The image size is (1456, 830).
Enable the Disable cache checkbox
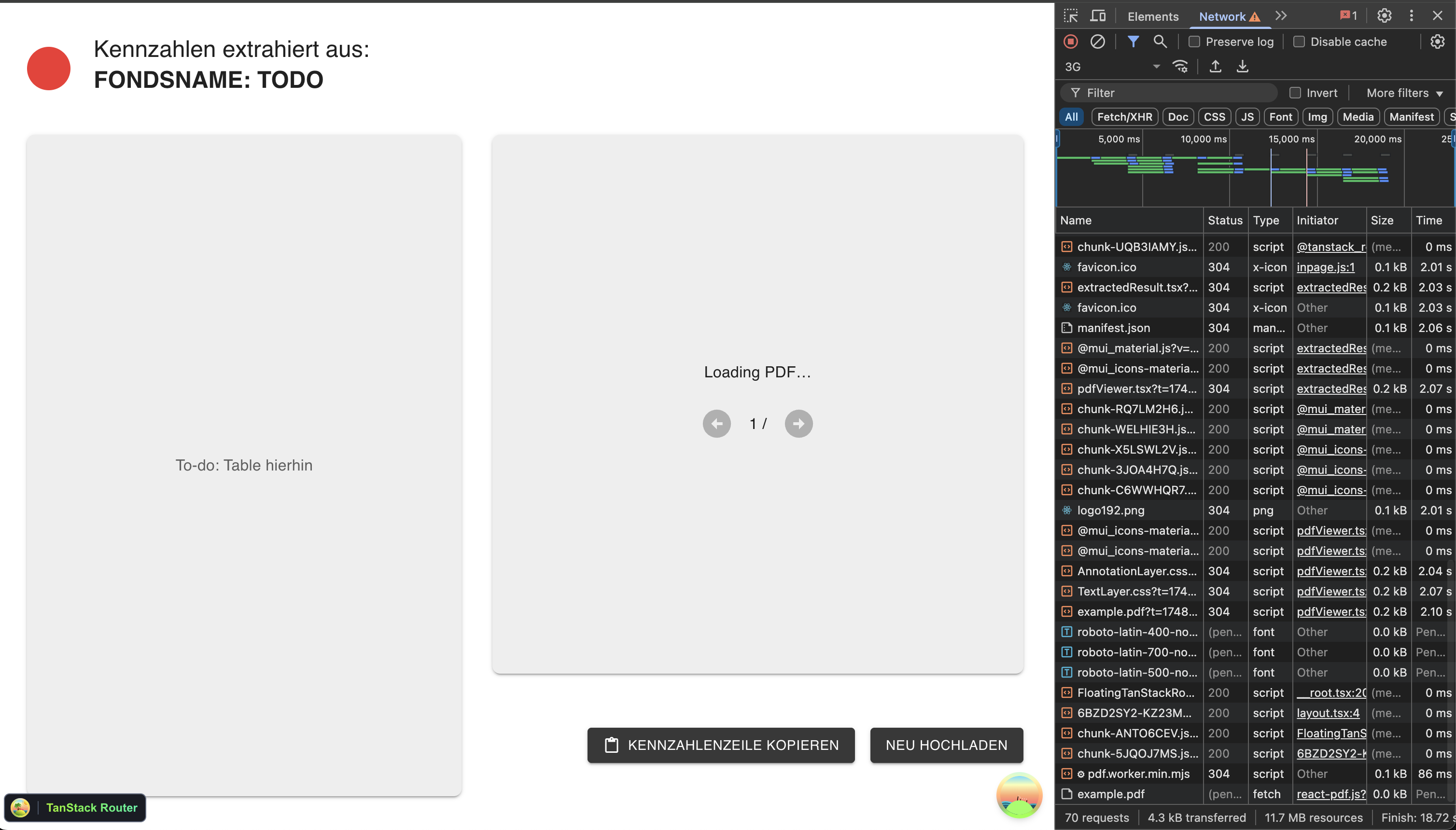point(1299,41)
